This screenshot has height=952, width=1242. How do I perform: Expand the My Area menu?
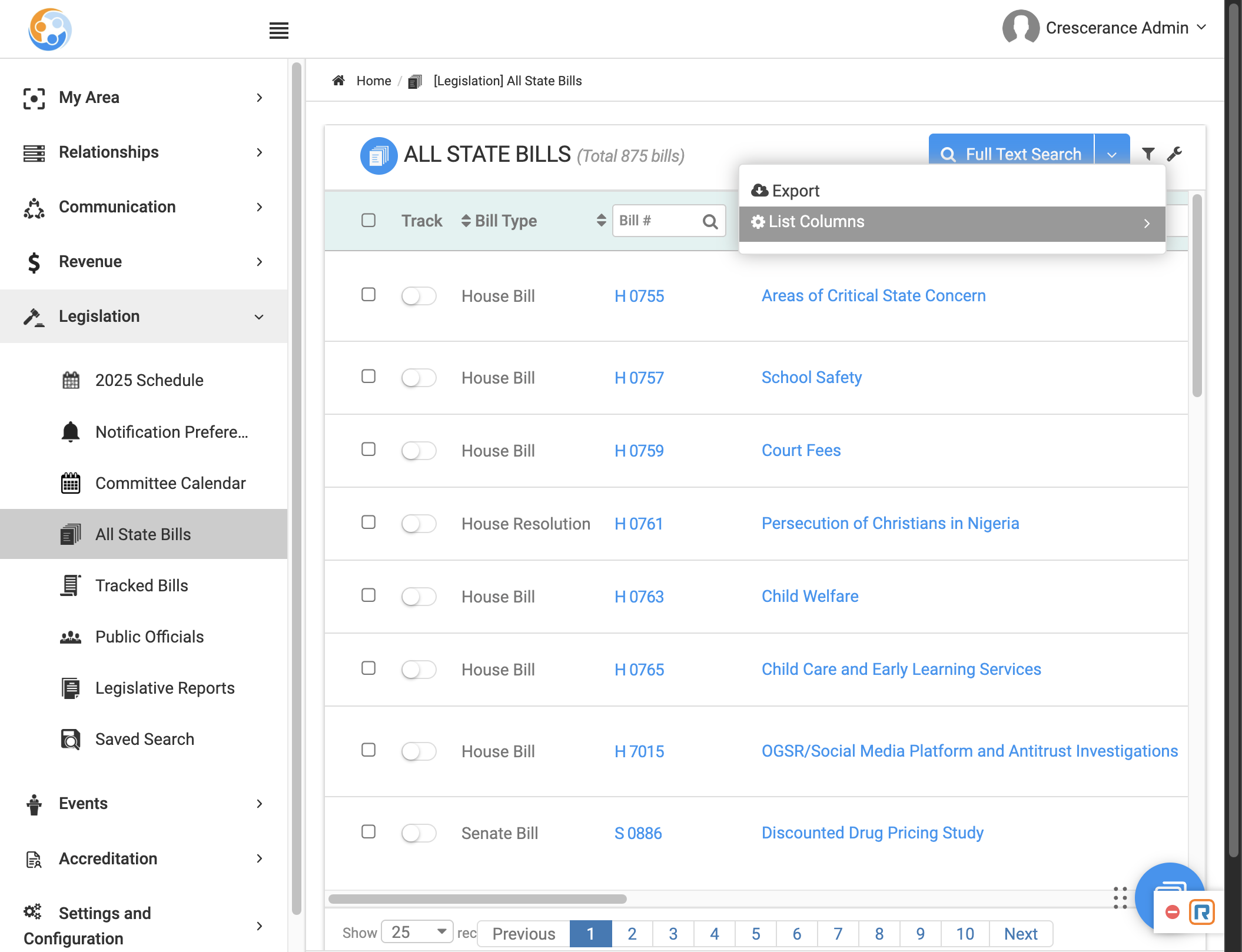point(144,97)
